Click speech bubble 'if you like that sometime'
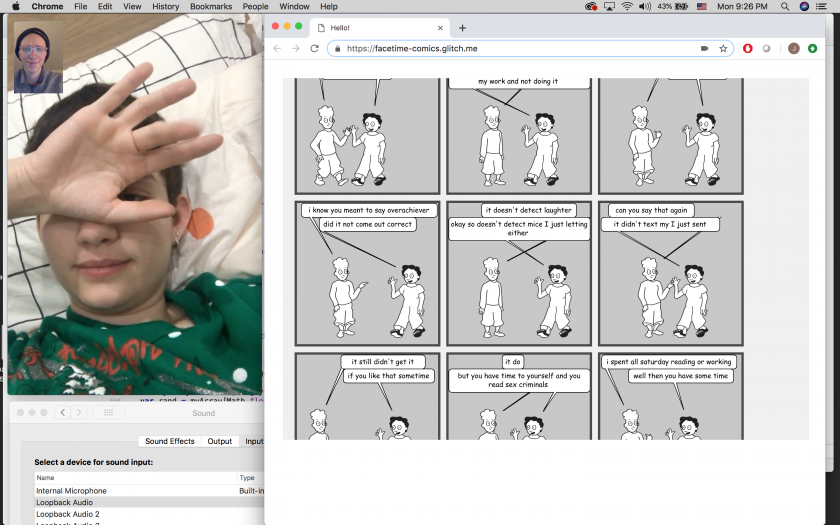This screenshot has height=525, width=840. (388, 376)
